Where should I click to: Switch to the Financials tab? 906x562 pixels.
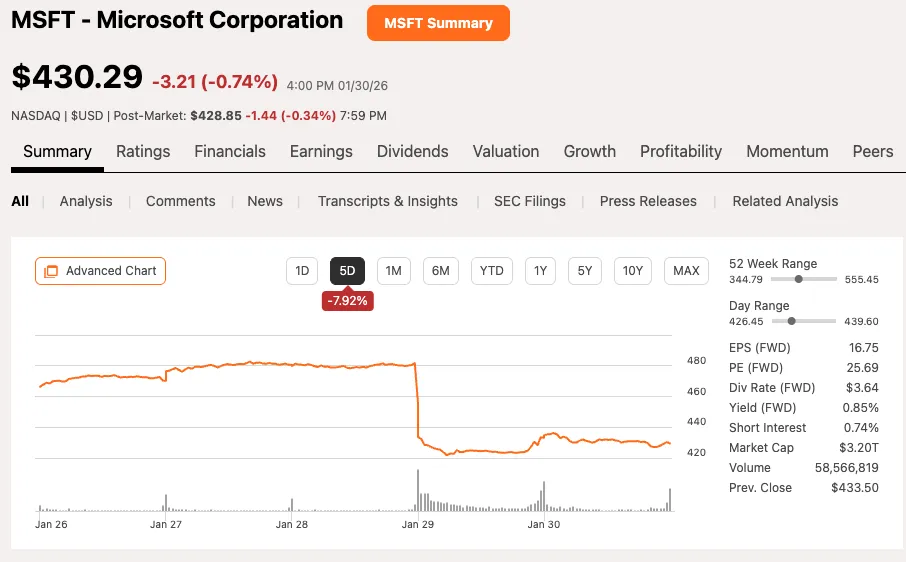tap(230, 152)
